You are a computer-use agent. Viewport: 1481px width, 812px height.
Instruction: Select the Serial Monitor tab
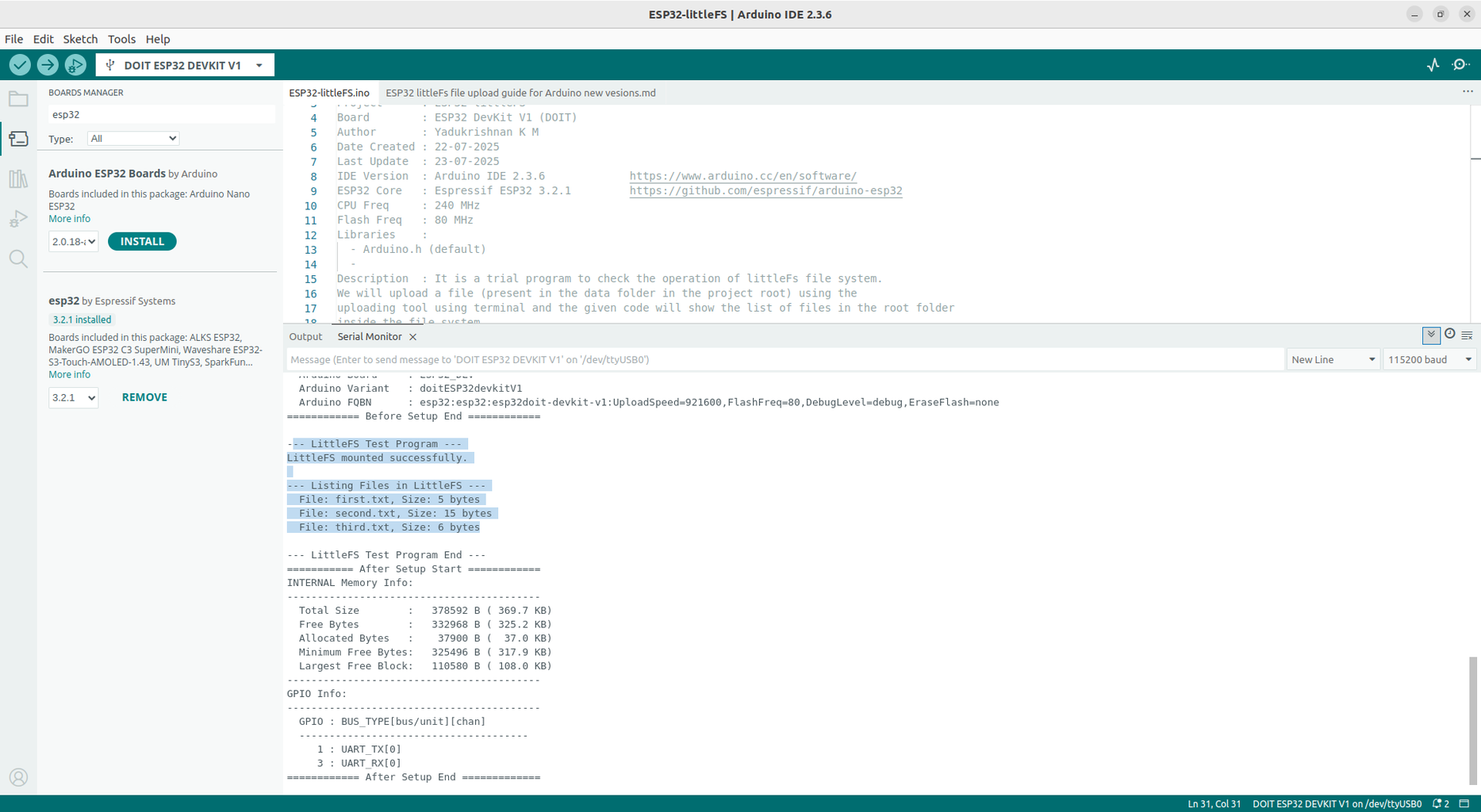(x=370, y=337)
